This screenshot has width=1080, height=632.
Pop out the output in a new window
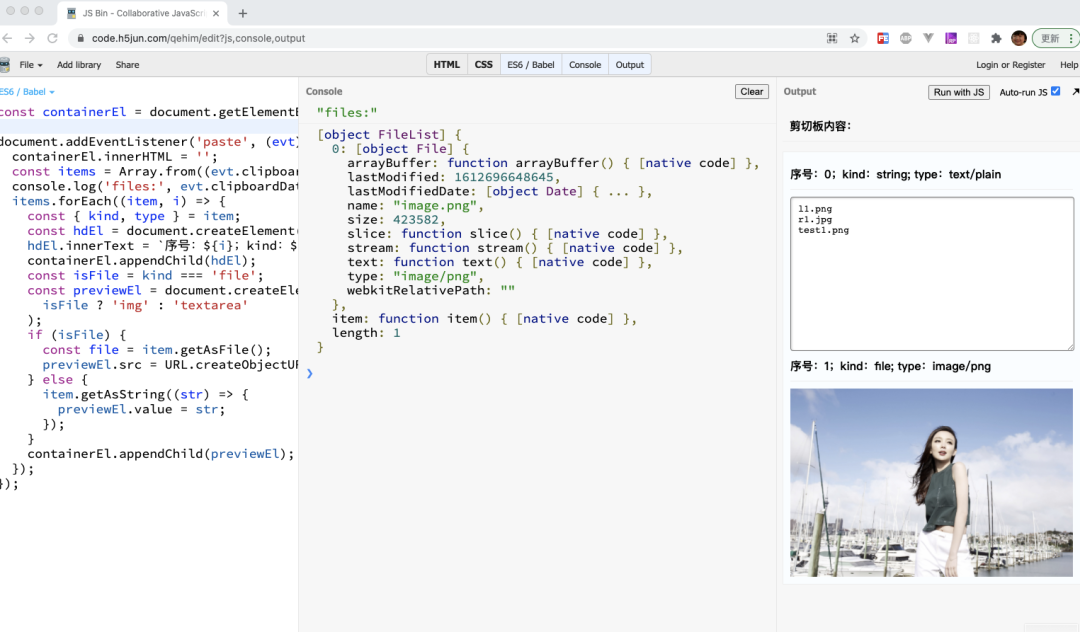(x=1075, y=92)
